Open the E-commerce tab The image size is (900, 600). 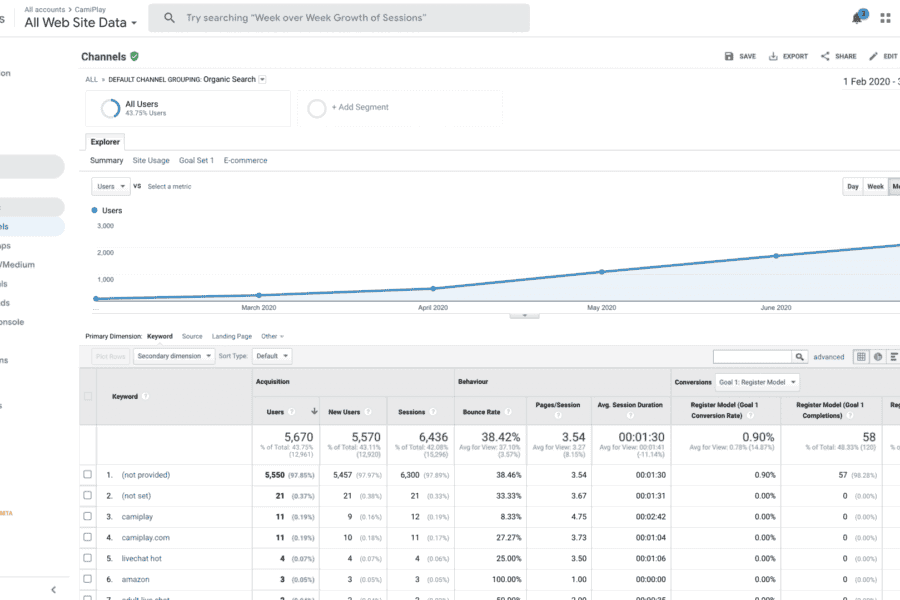tap(245, 160)
